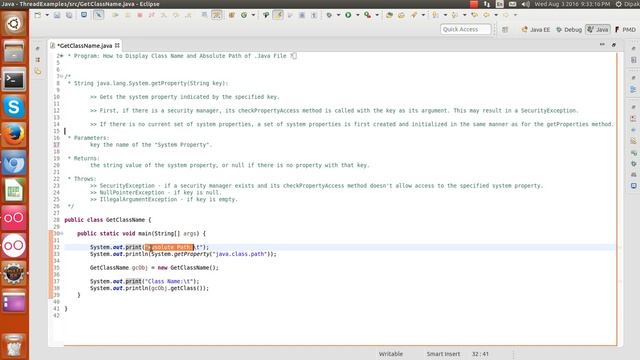This screenshot has height=360, width=640.
Task: Click the 'Writable' status bar entry
Action: (x=391, y=354)
